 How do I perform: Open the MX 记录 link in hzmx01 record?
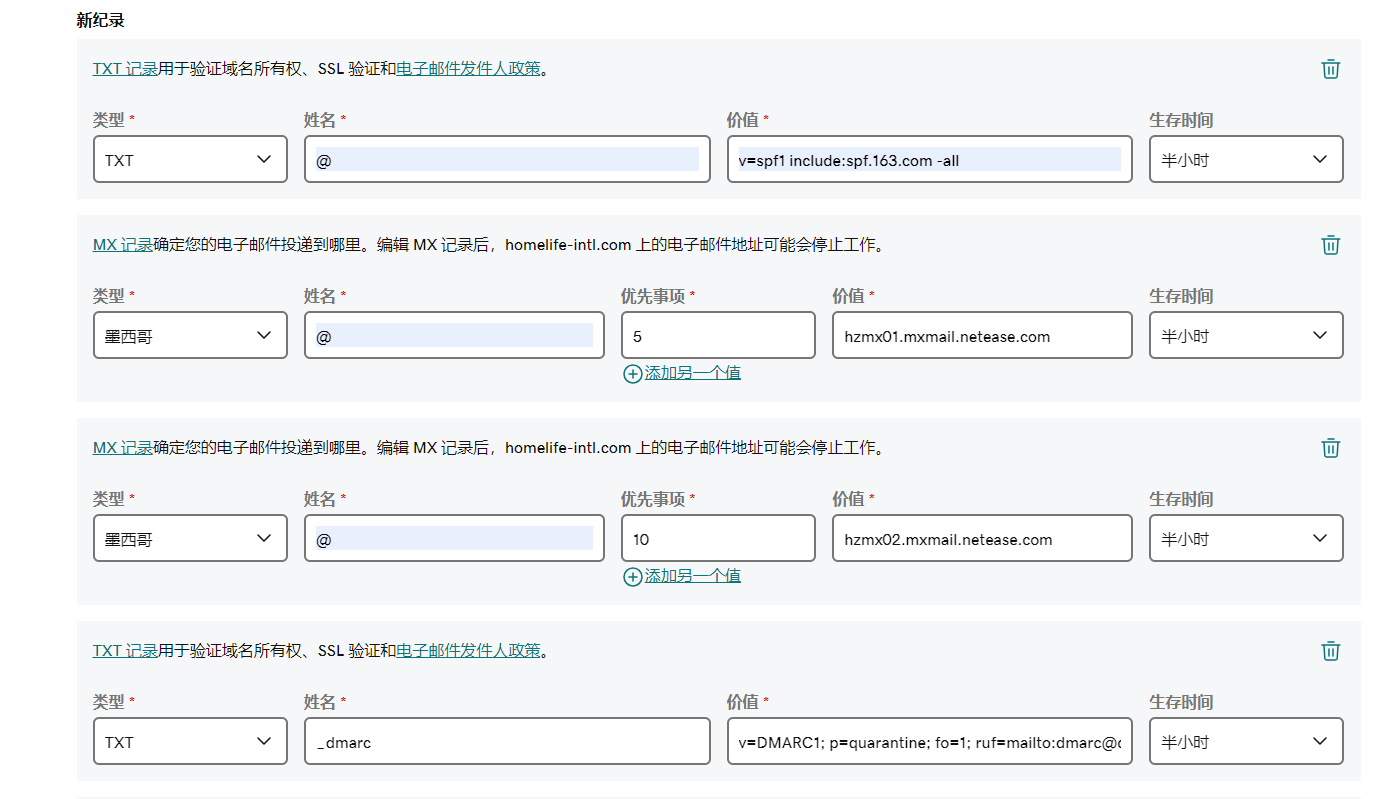(122, 245)
